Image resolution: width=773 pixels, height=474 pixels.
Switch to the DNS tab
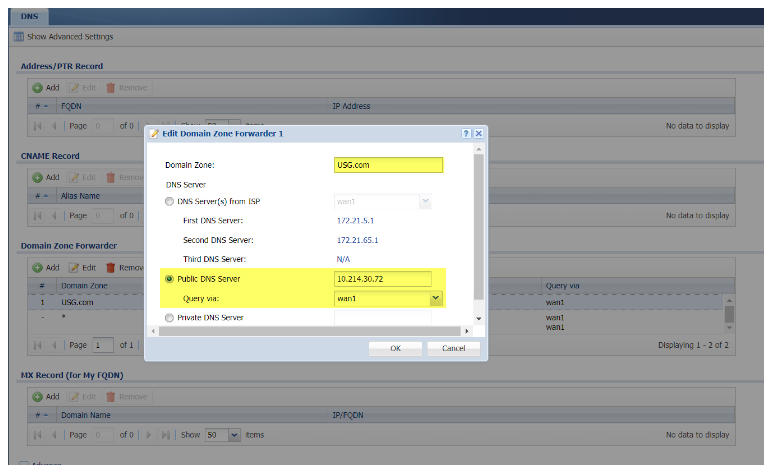(x=28, y=17)
